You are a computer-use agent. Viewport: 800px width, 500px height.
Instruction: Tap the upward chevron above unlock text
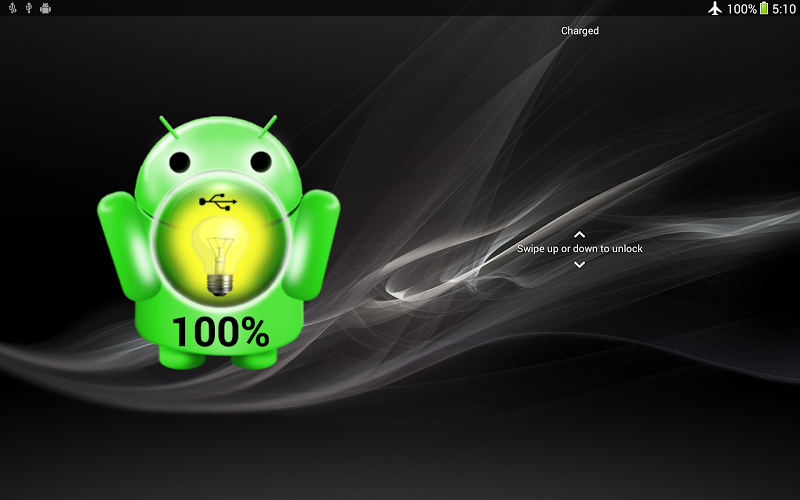tap(579, 235)
